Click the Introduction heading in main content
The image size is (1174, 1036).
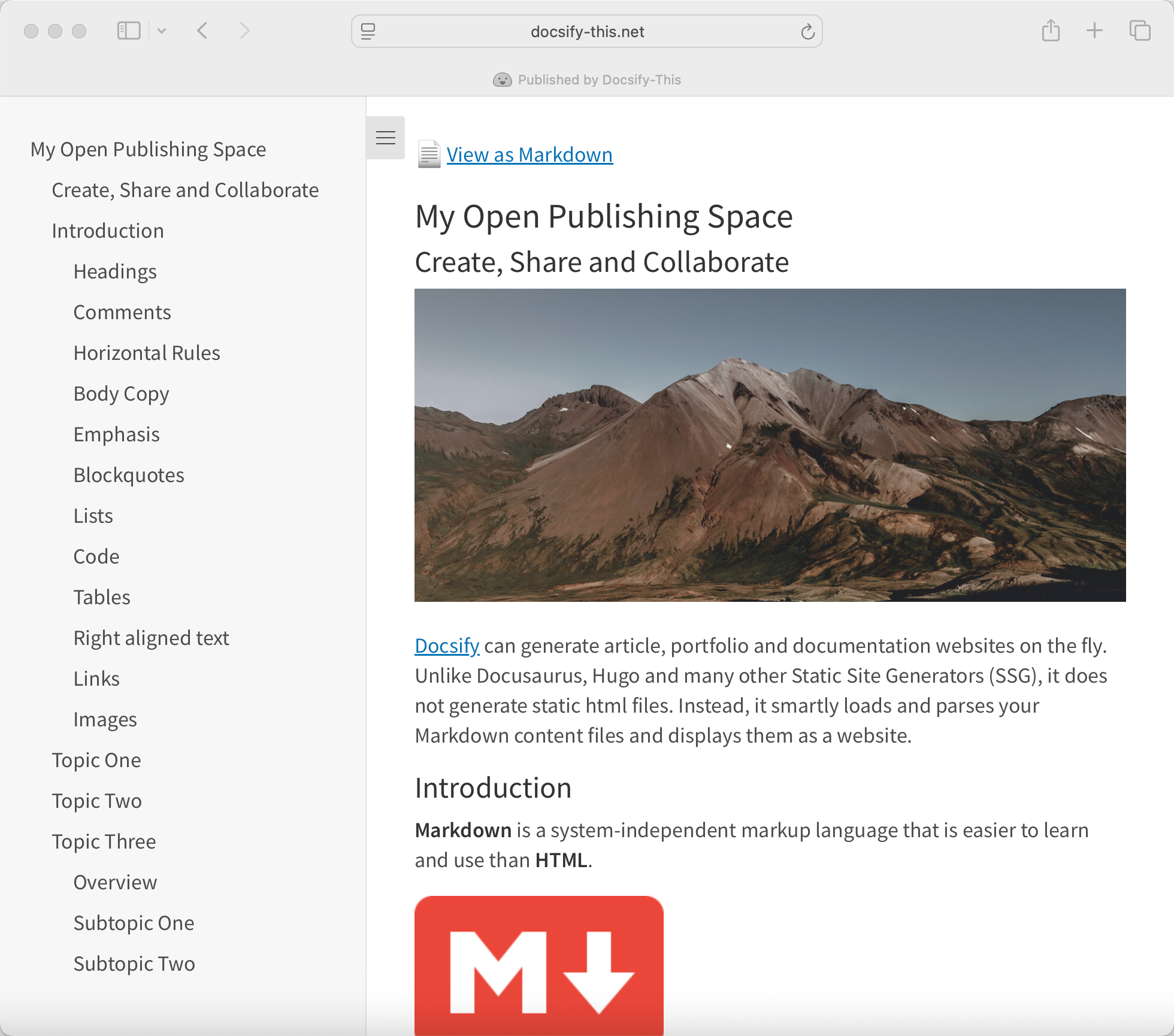tap(494, 787)
